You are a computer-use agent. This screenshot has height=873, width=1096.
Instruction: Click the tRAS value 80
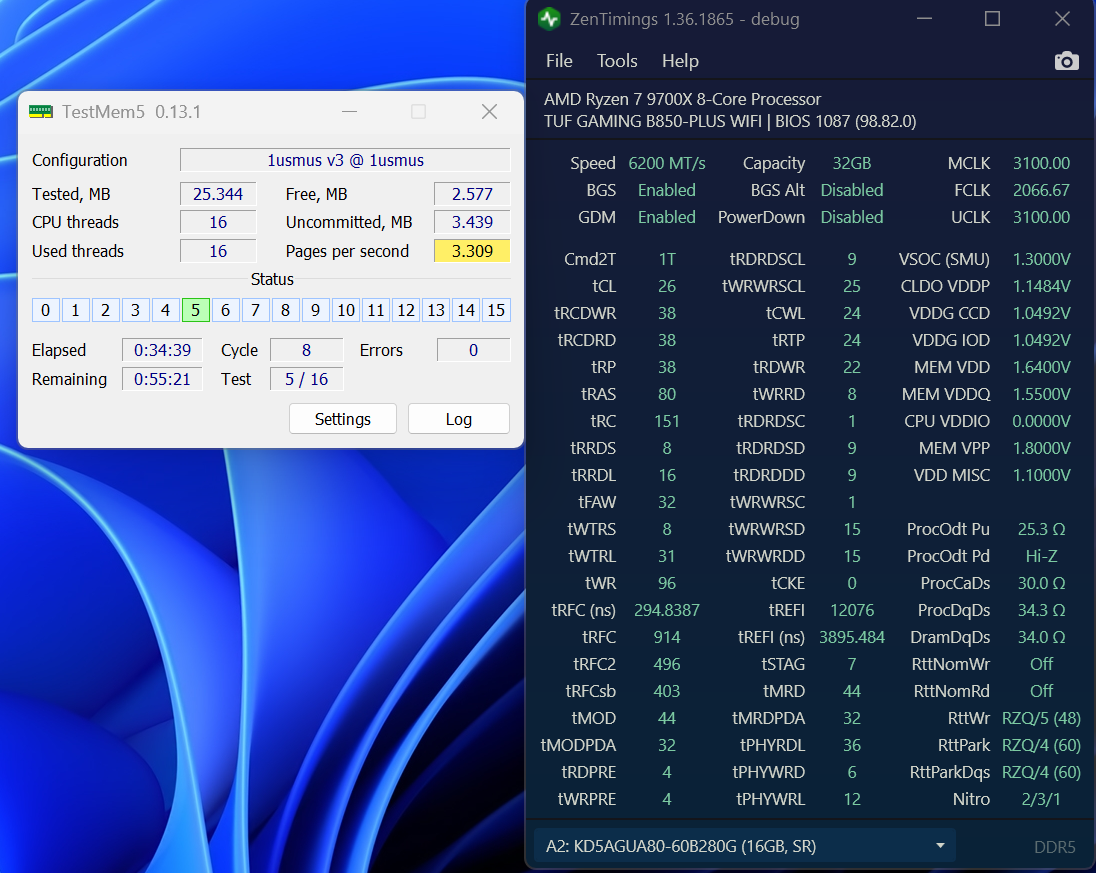click(667, 394)
